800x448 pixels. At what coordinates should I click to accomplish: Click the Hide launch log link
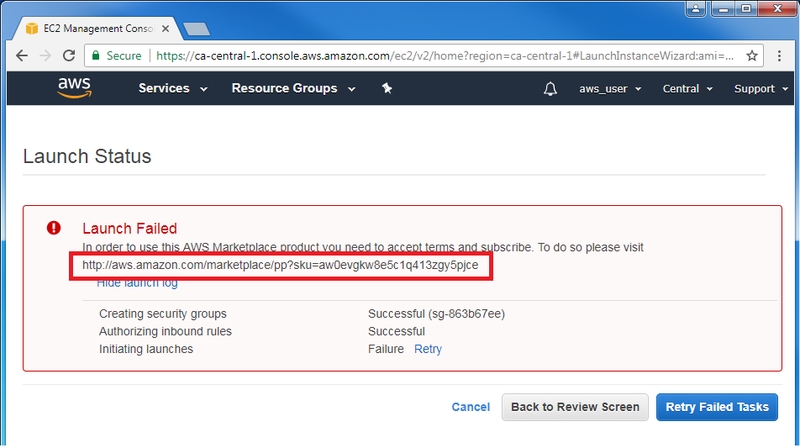point(137,284)
